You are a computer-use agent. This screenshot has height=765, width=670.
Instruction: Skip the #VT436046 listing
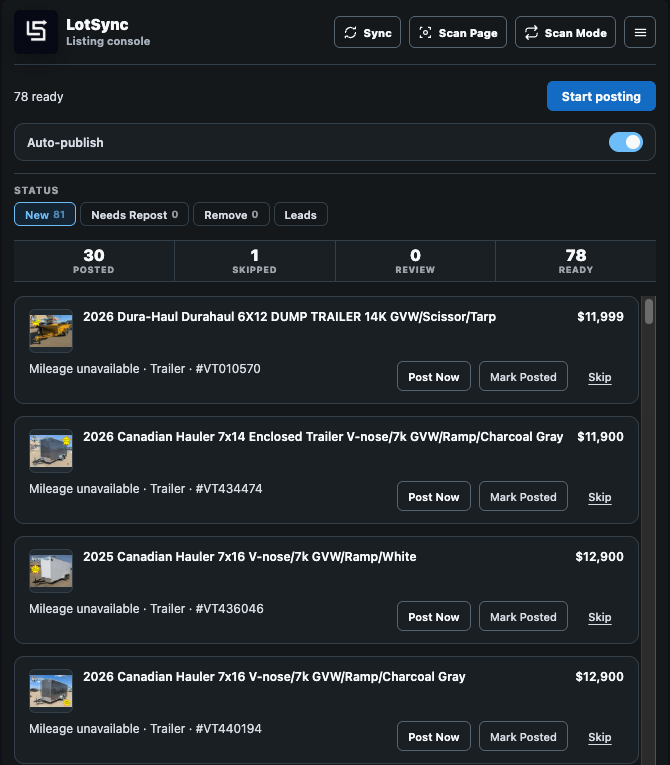(600, 617)
